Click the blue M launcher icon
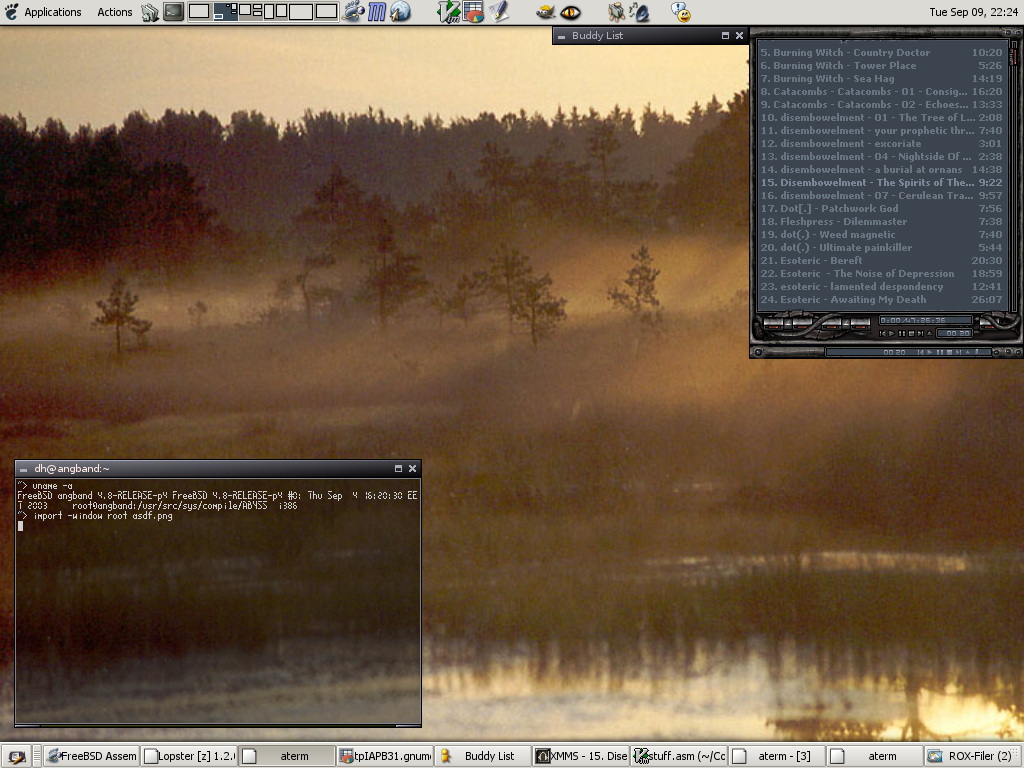This screenshot has height=768, width=1024. (377, 12)
